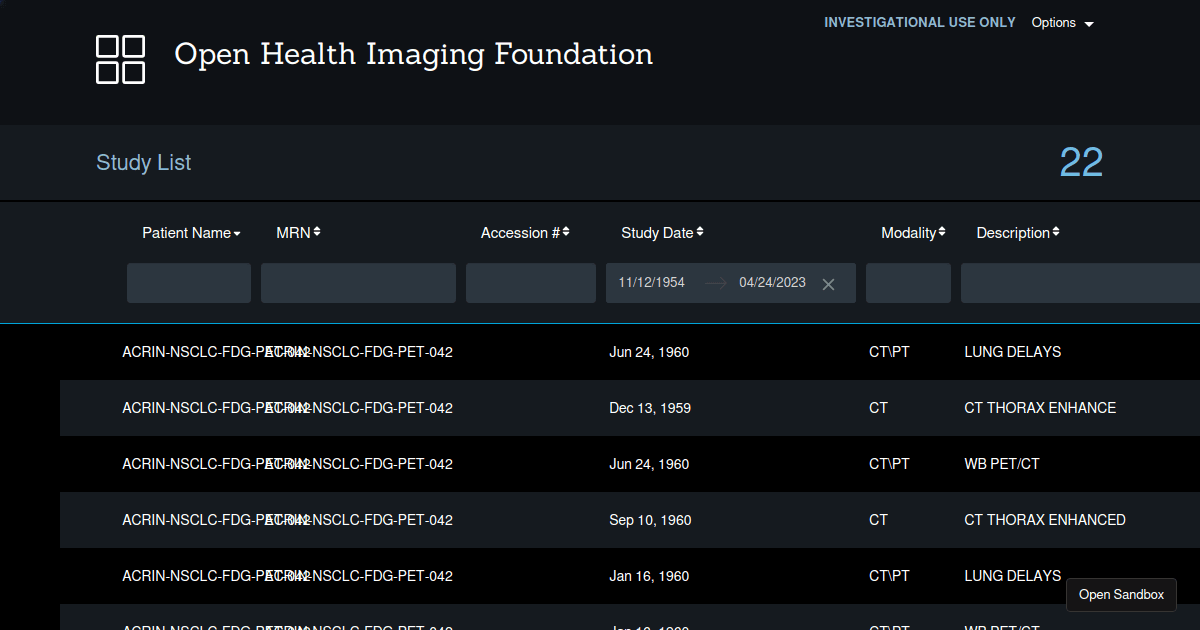This screenshot has height=630, width=1200.
Task: Sort the list by MRN
Action: (x=297, y=233)
